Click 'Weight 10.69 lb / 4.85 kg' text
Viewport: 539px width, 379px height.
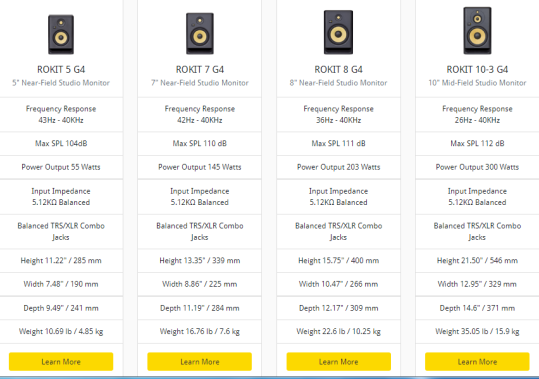[61, 332]
